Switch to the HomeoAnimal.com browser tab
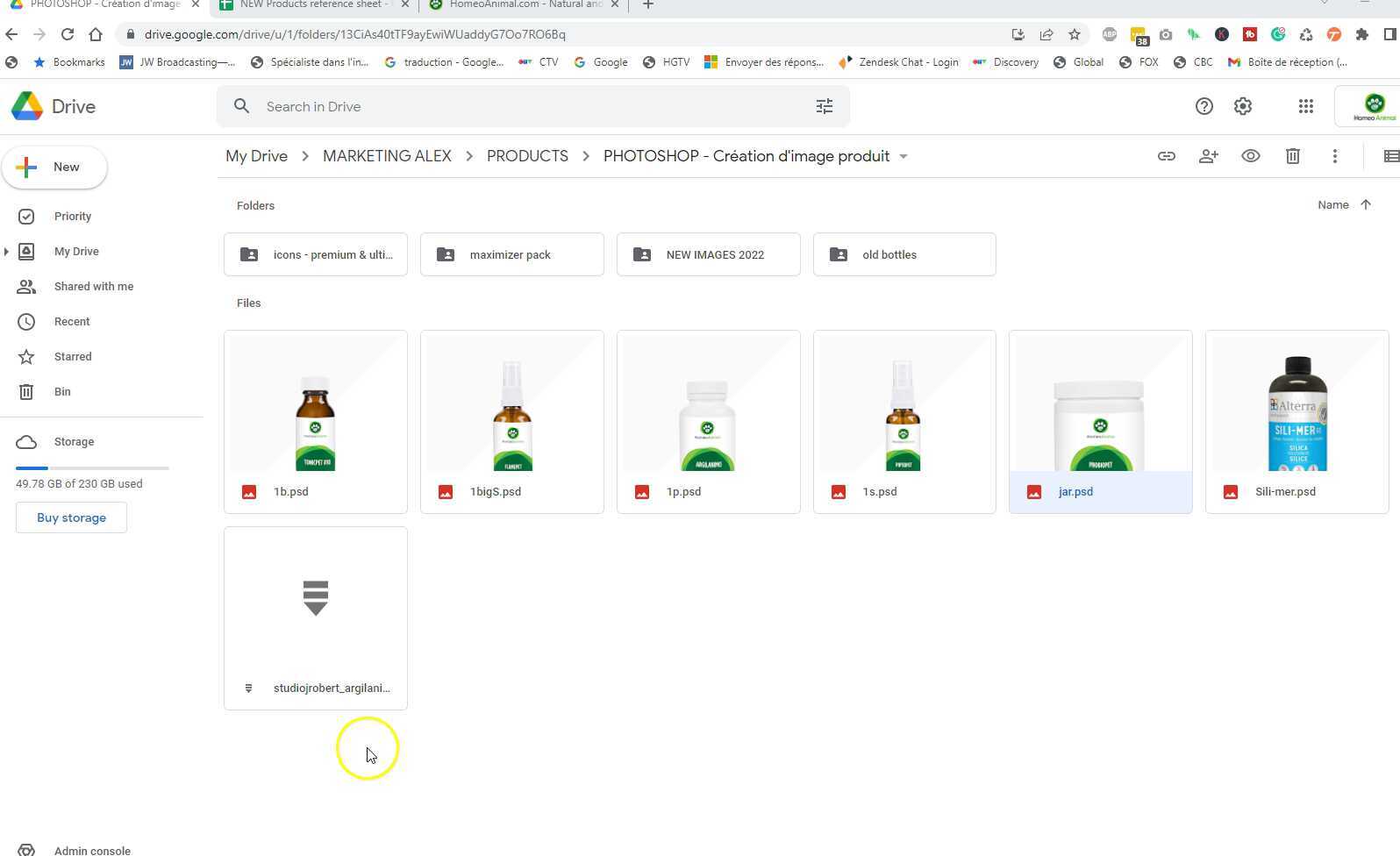 (524, 4)
